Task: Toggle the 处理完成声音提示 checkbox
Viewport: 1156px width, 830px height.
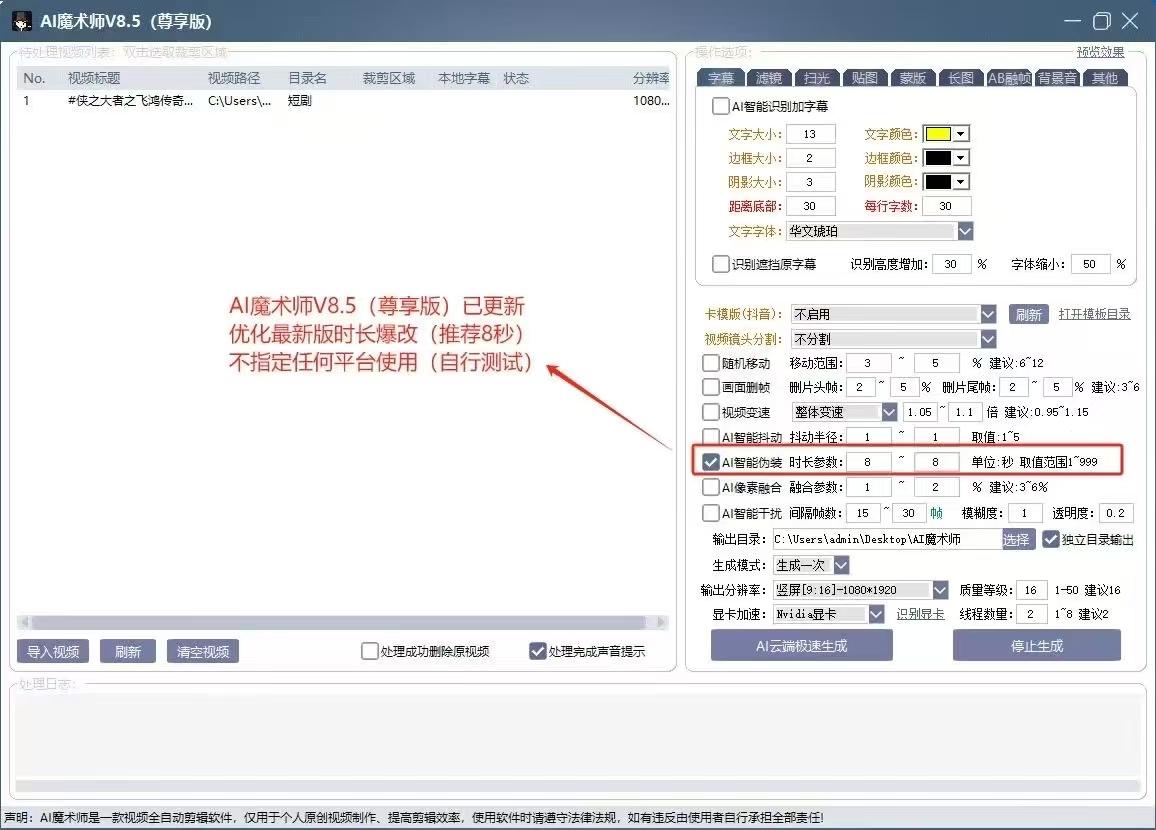Action: point(537,650)
